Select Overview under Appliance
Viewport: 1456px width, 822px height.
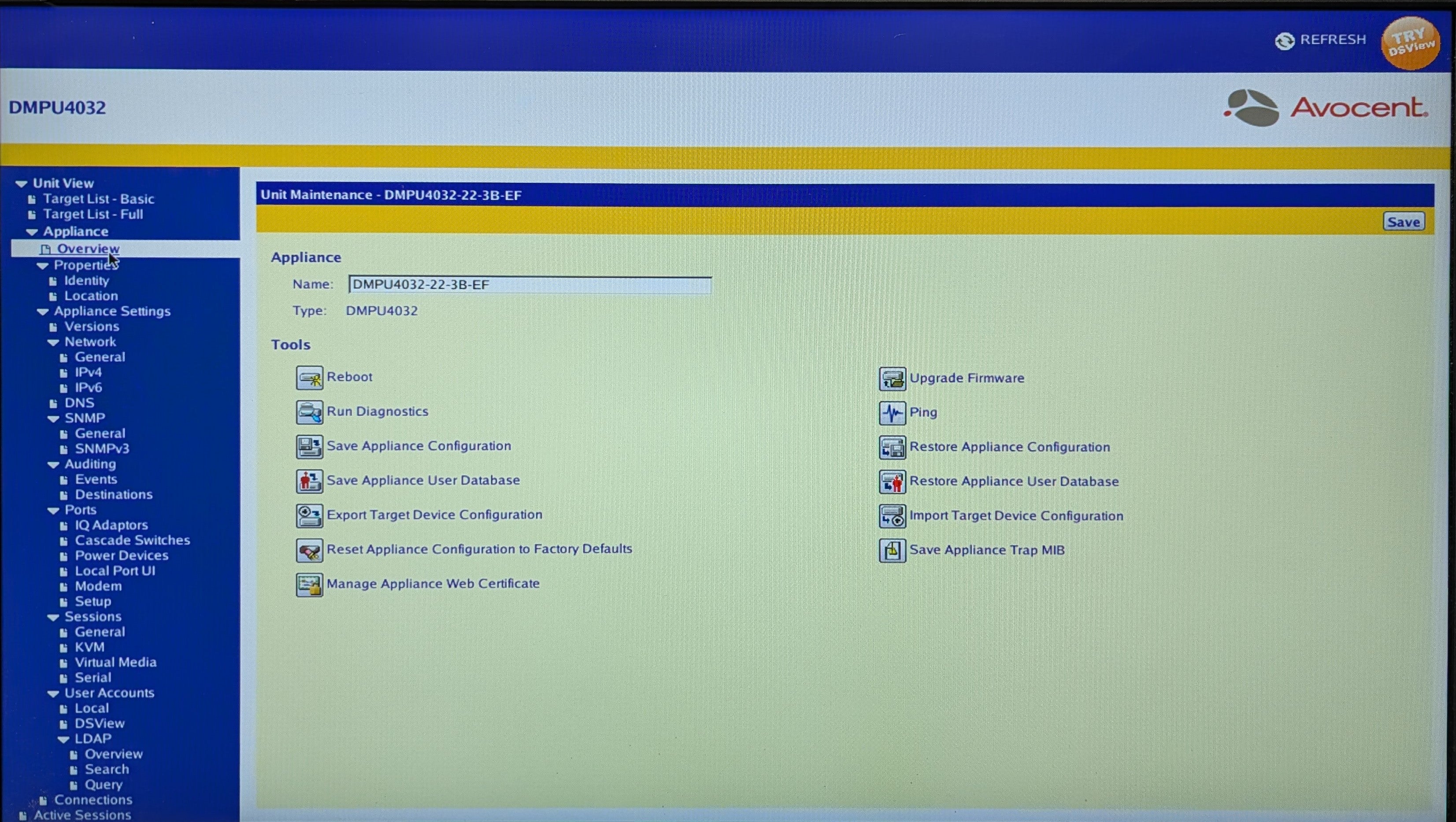click(88, 249)
